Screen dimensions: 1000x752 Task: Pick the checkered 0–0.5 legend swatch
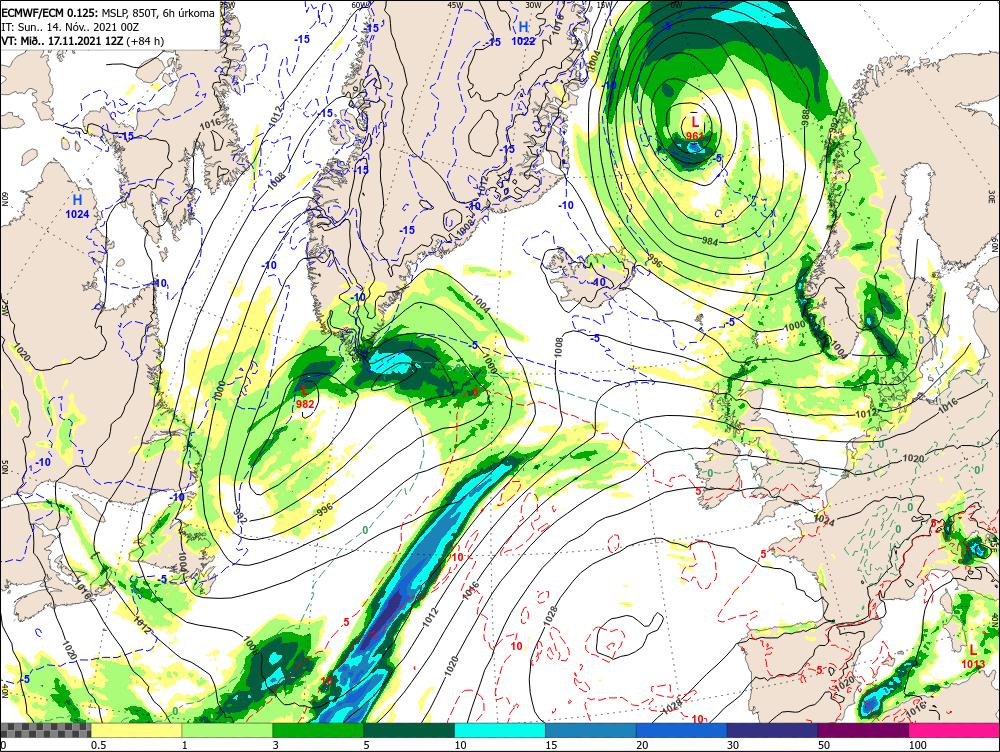coord(45,730)
